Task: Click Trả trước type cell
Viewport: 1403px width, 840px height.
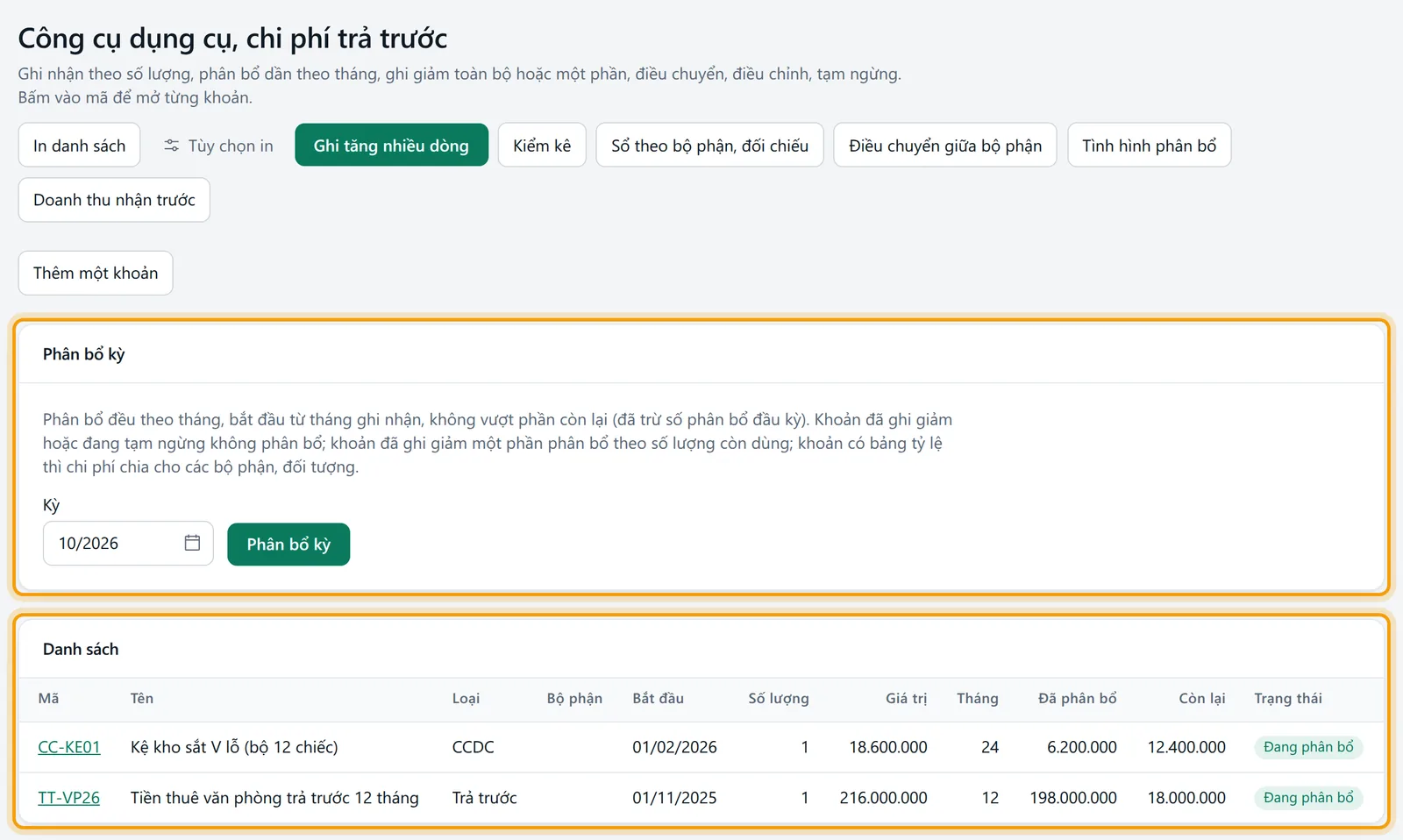Action: [x=485, y=798]
